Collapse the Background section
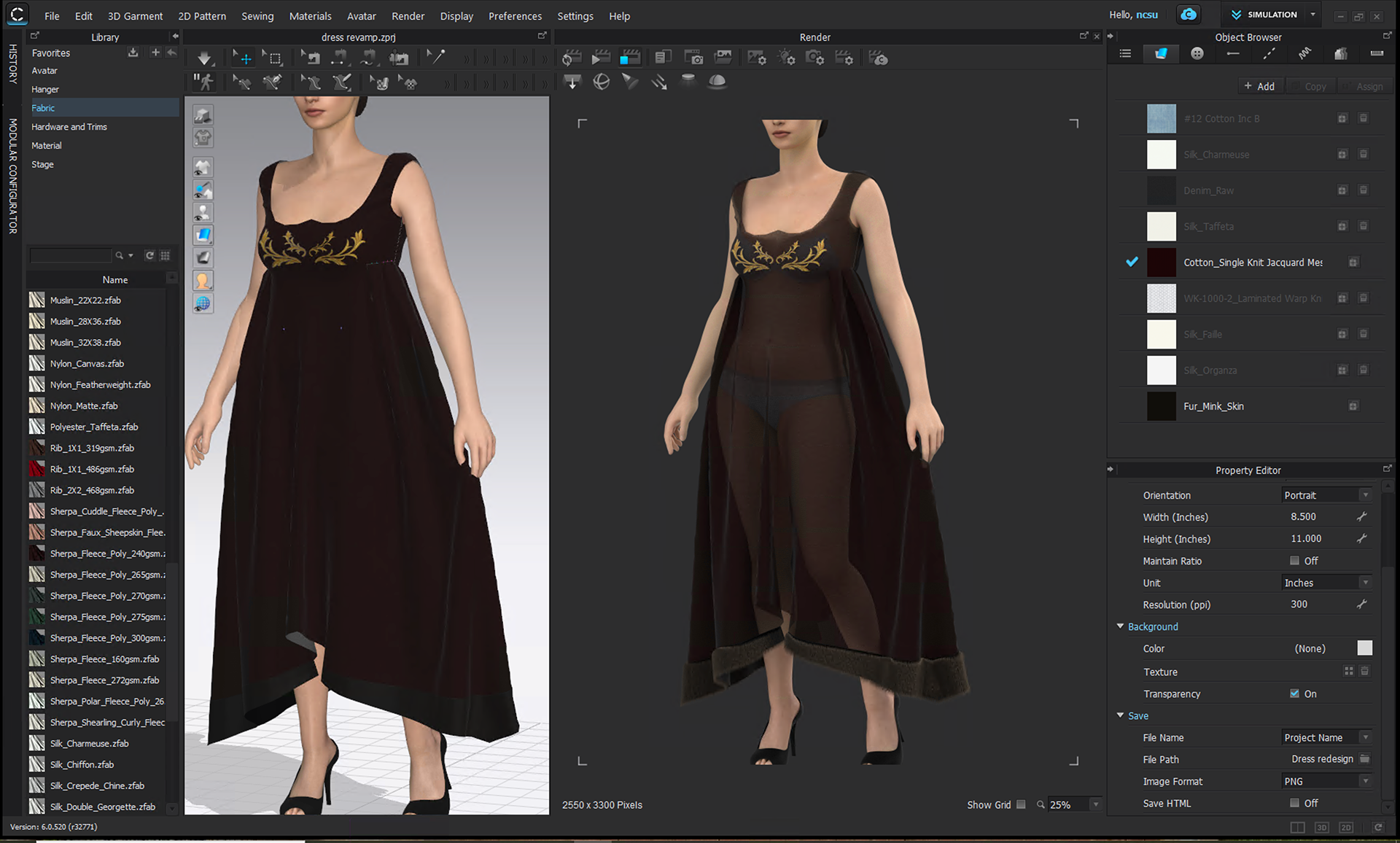Viewport: 1400px width, 843px height. point(1121,626)
